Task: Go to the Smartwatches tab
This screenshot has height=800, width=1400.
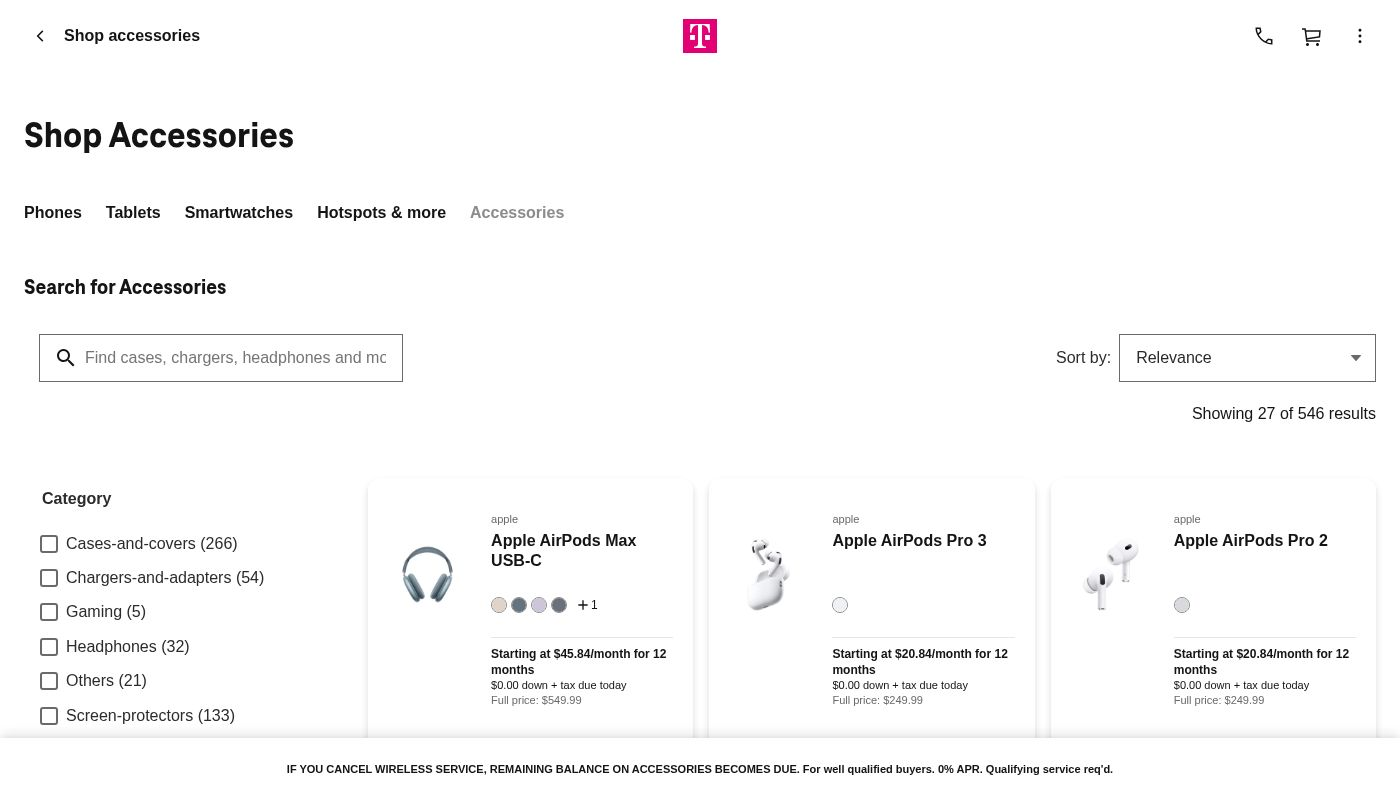Action: [239, 212]
